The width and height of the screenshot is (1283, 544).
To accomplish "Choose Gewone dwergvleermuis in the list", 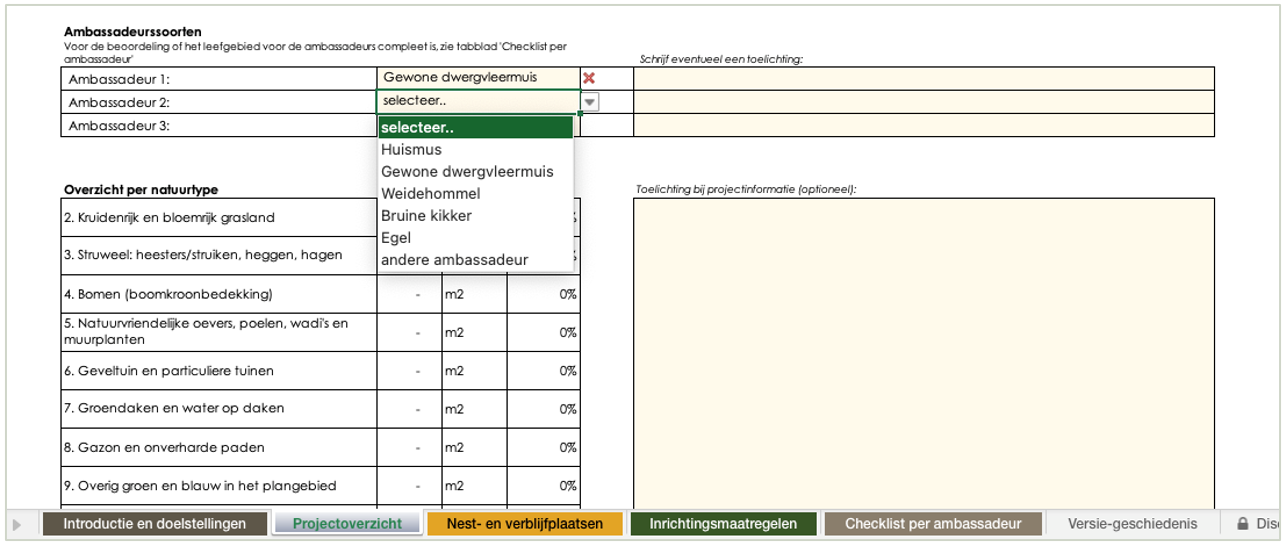I will 467,172.
